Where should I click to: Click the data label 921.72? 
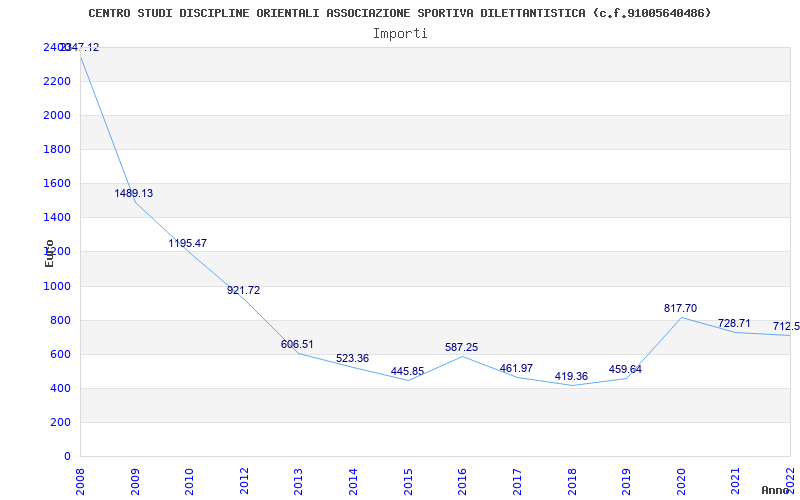[x=243, y=290]
